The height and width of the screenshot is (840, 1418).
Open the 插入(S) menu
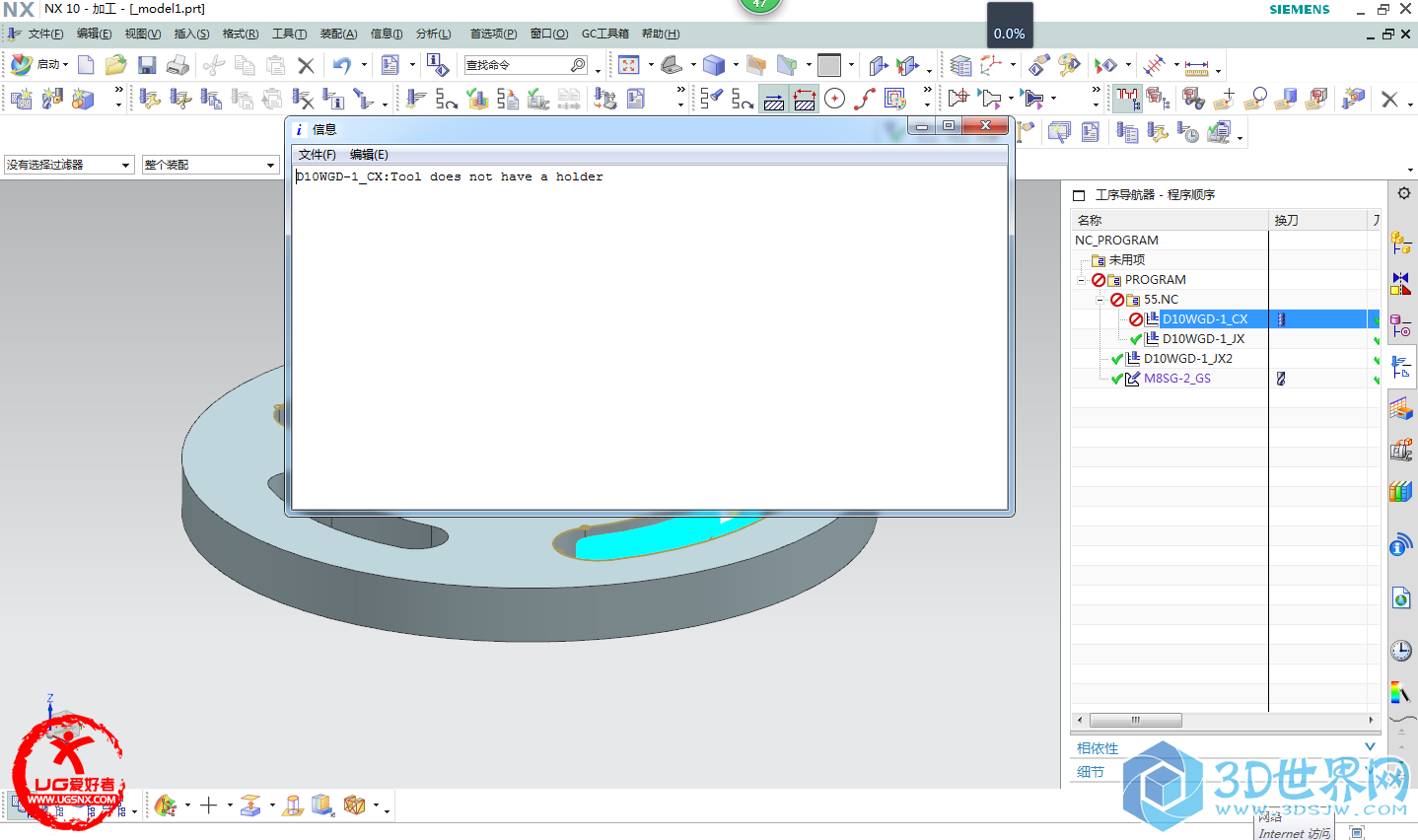pos(191,34)
